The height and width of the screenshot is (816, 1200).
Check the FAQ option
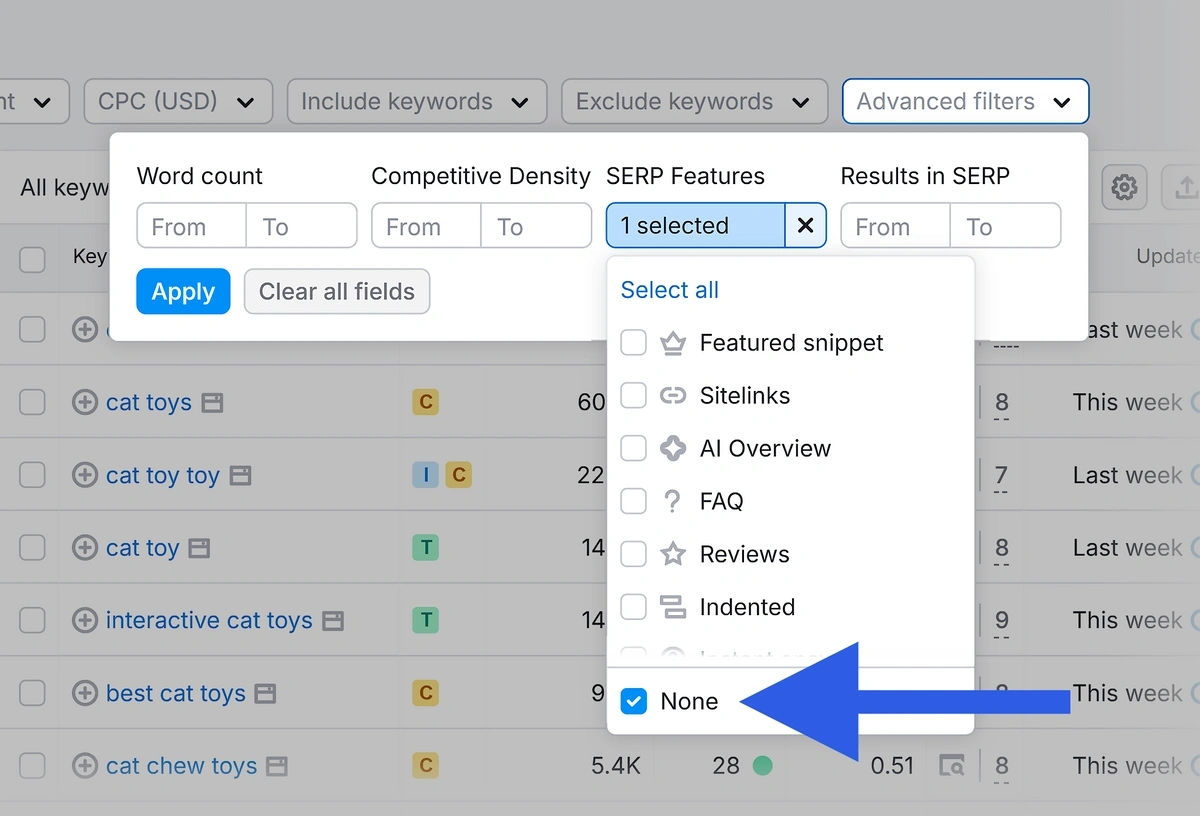pos(634,502)
